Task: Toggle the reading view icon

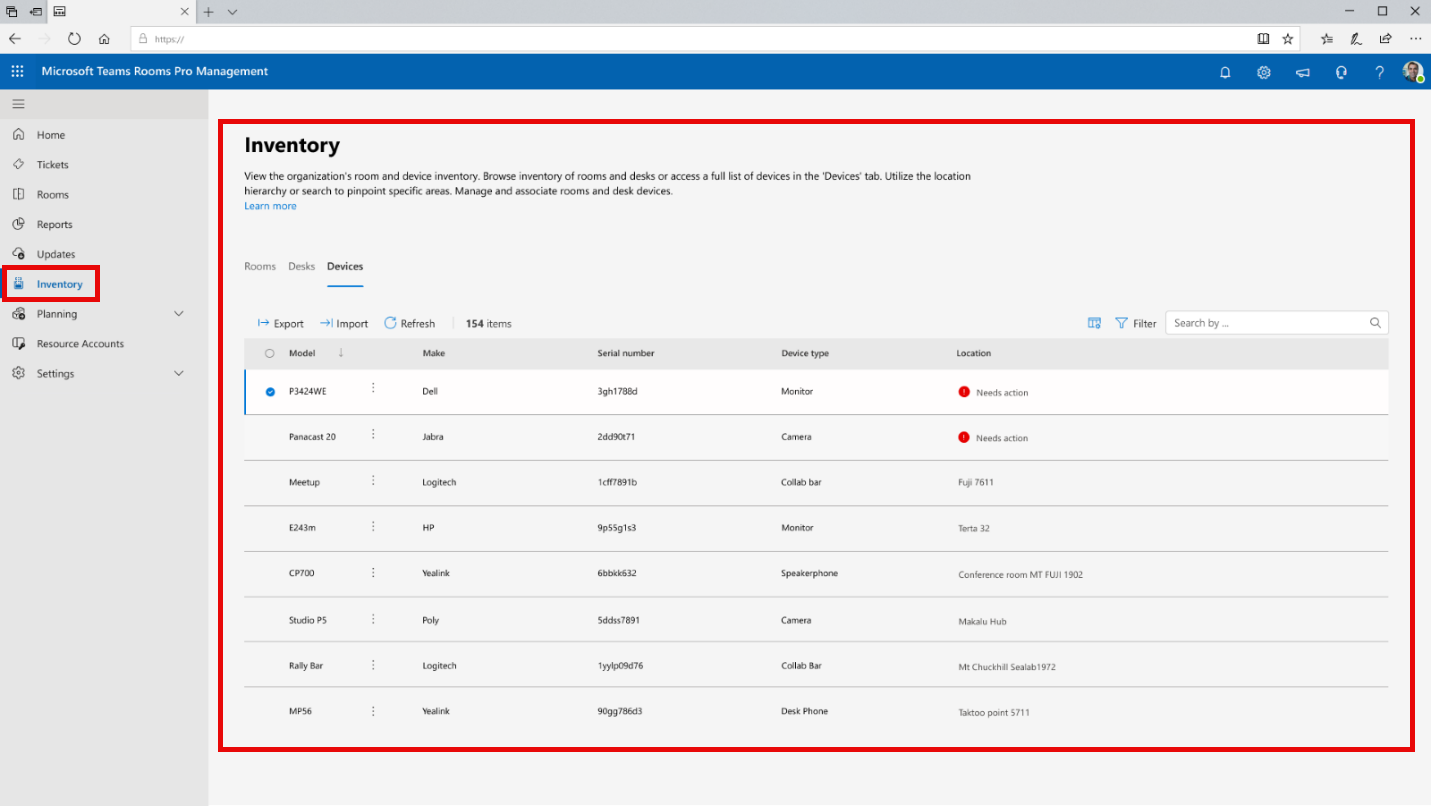Action: [x=1263, y=39]
